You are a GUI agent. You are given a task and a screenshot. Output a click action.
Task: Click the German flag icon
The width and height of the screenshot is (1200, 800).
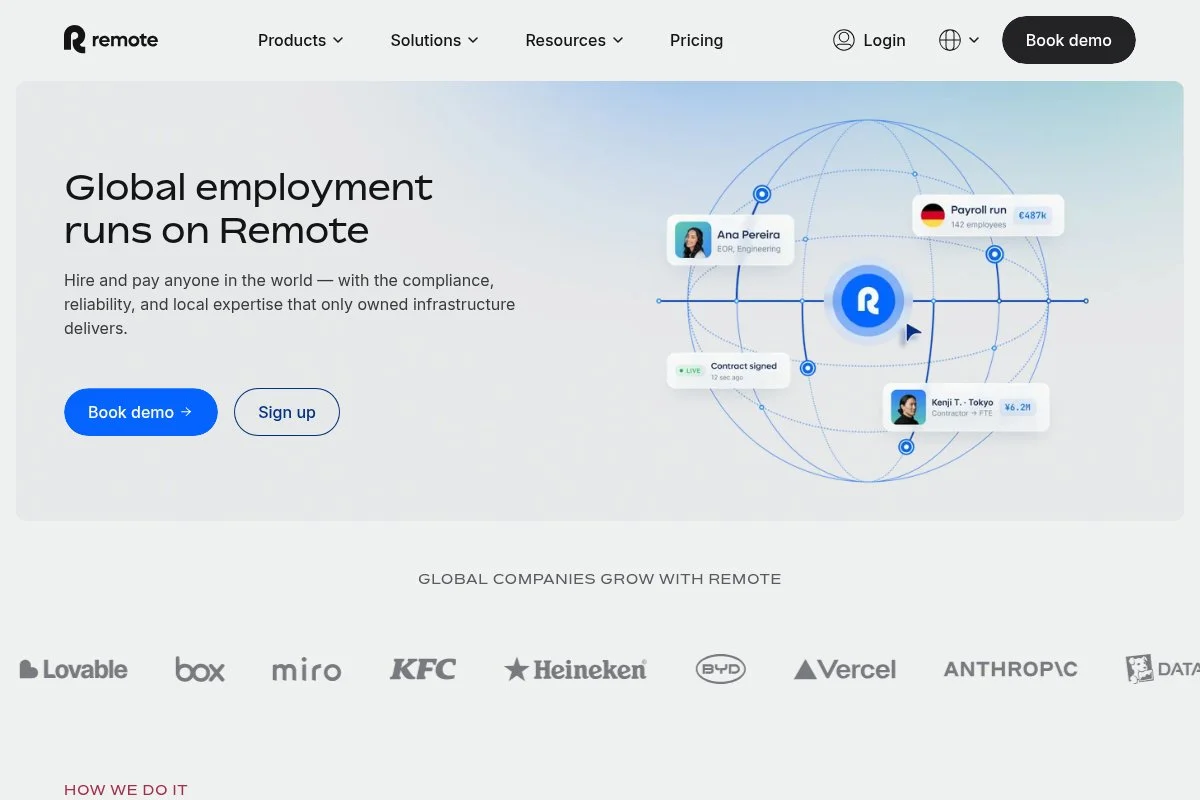tap(933, 215)
